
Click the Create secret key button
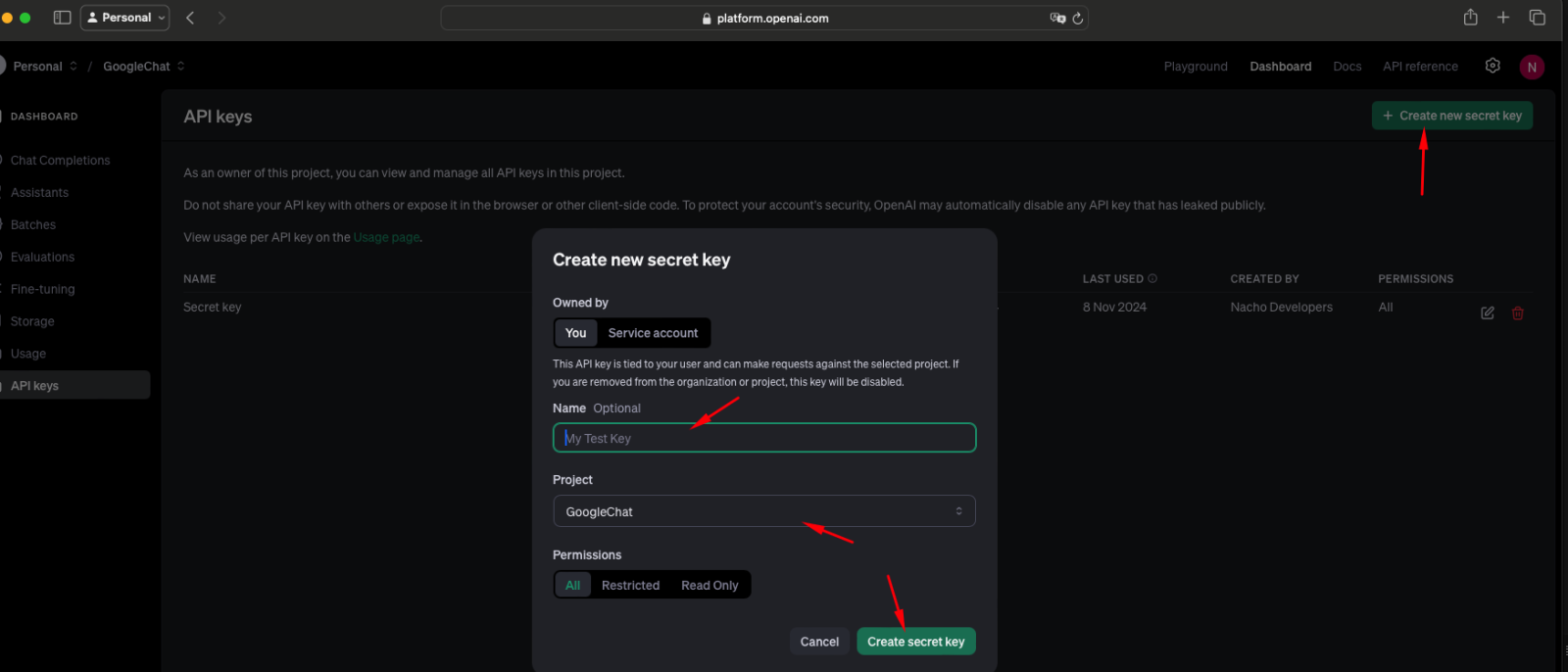915,642
